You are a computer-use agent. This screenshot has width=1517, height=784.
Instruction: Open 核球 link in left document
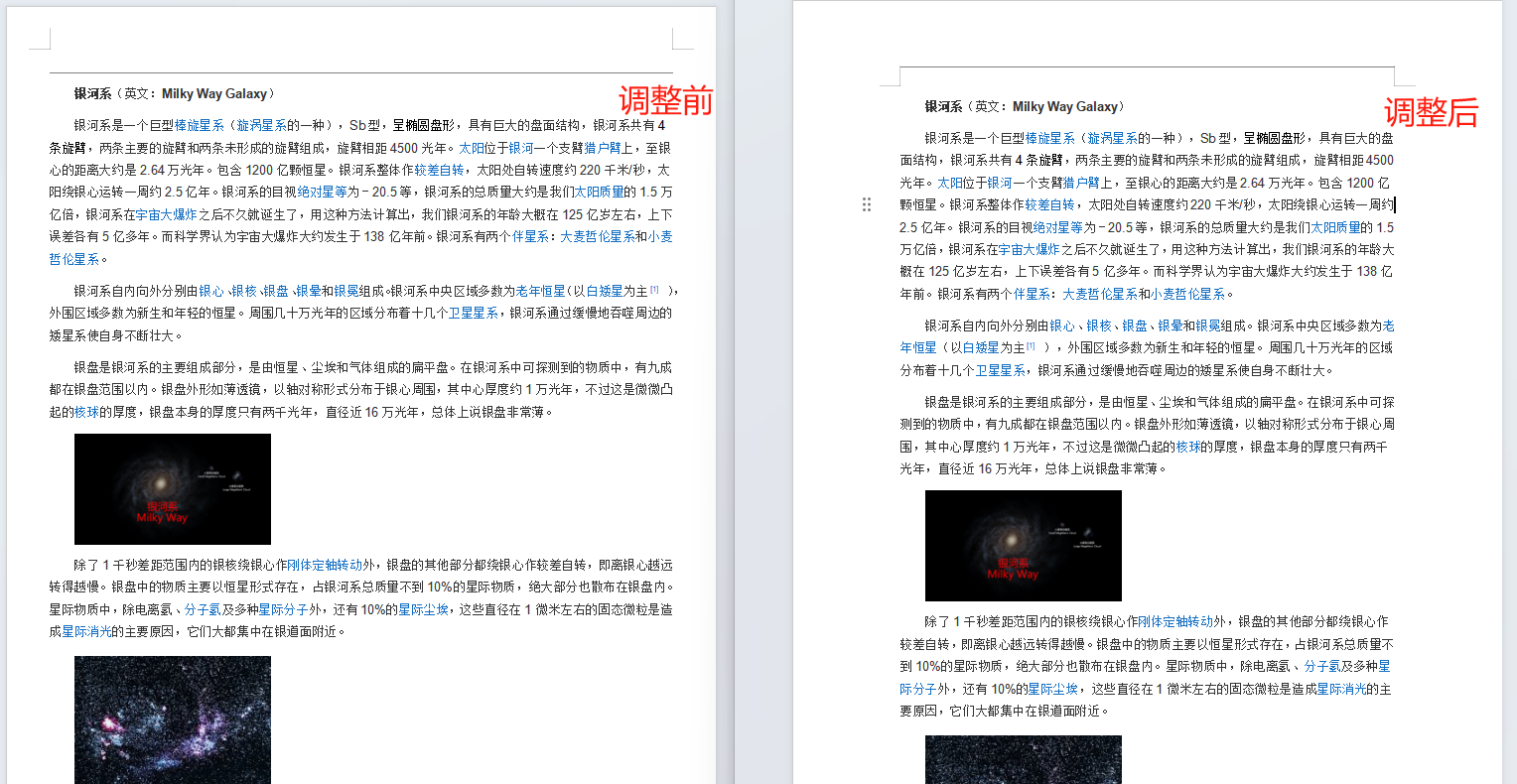[86, 412]
